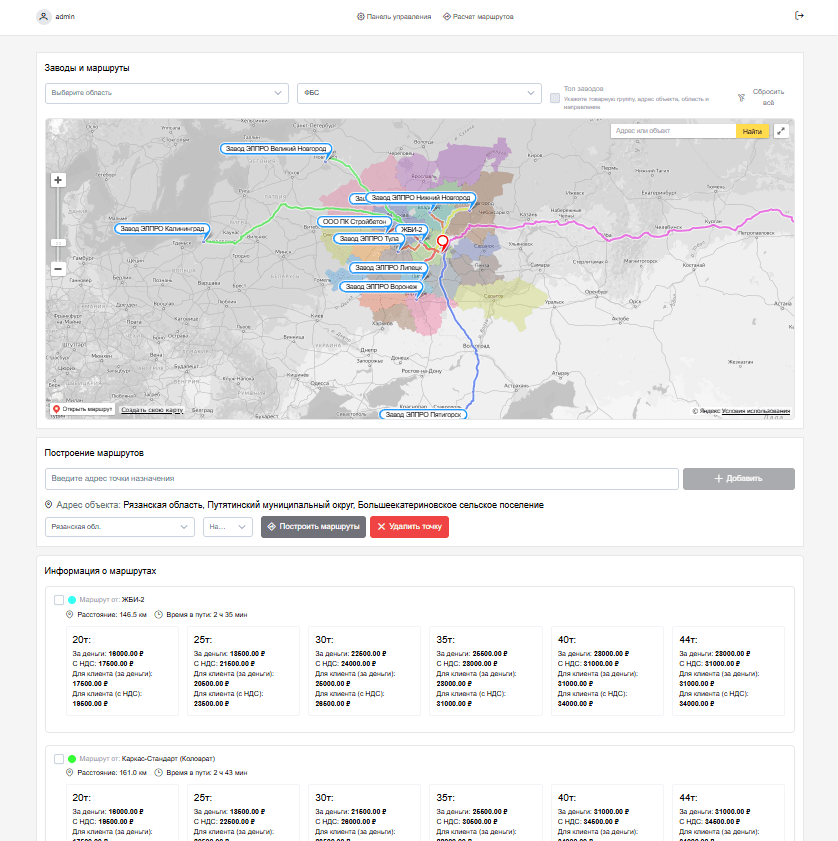Open Условия использования link

[x=755, y=411]
